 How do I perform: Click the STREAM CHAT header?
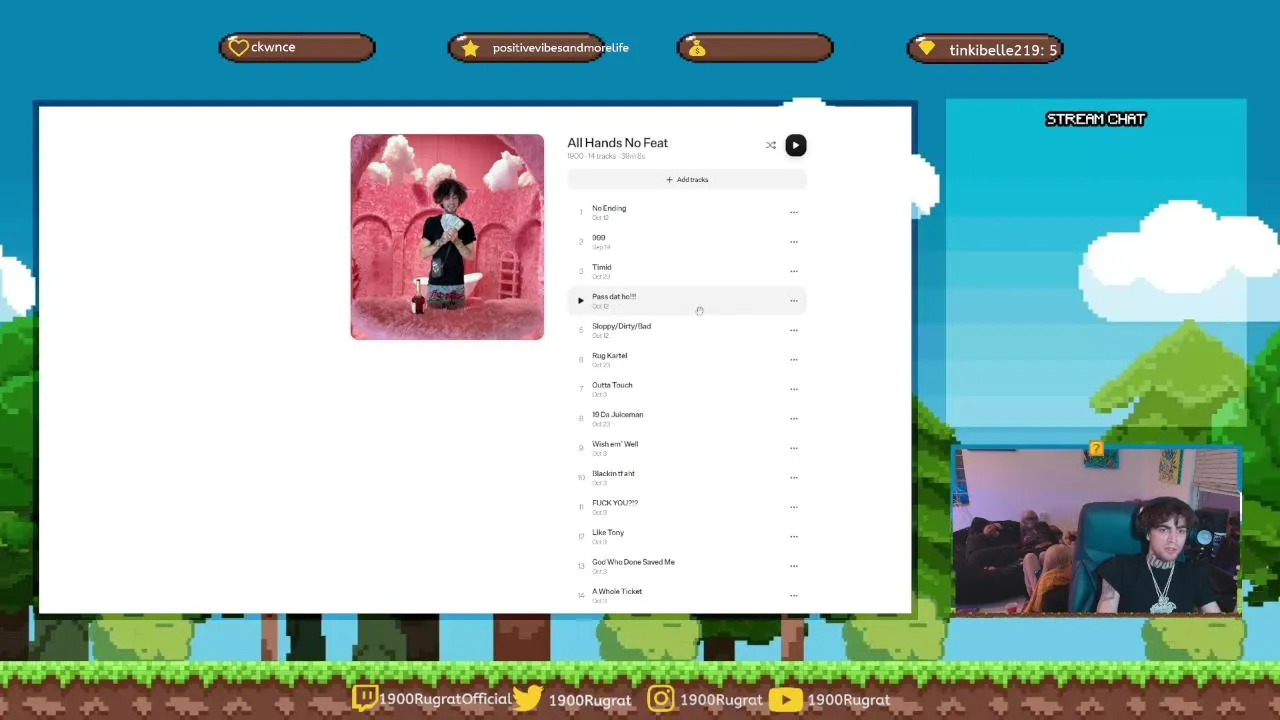click(1095, 119)
